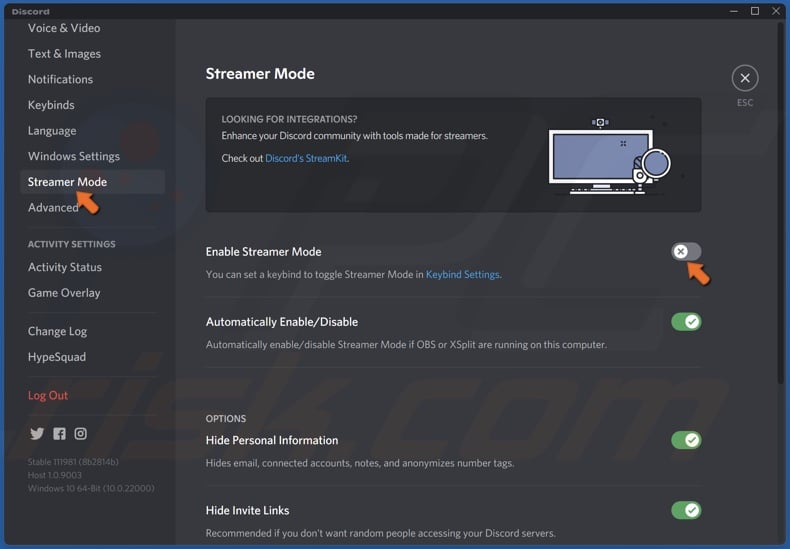
Task: Disable Hide Personal Information switch
Action: pos(686,440)
